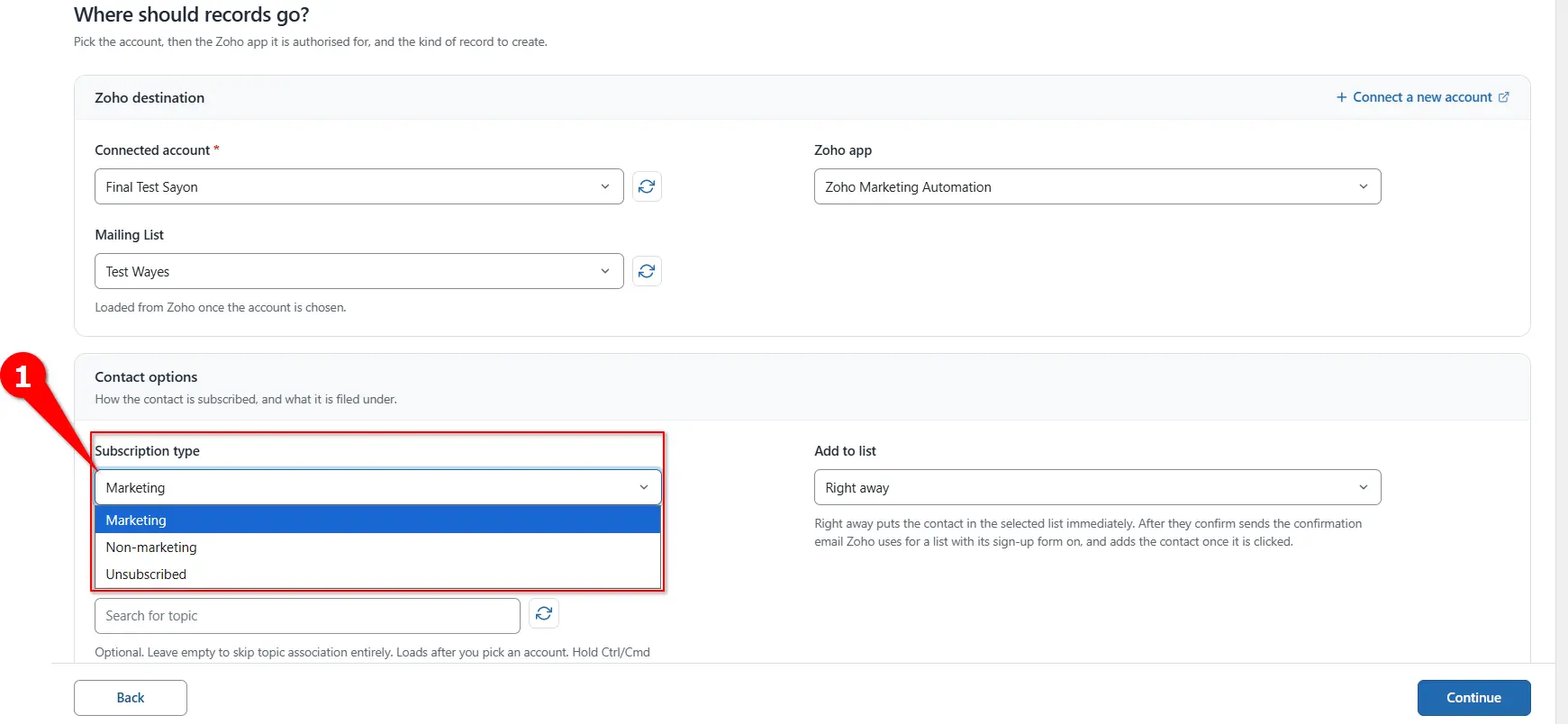Click the Contact options heading
The width and height of the screenshot is (1568, 724).
click(x=146, y=376)
